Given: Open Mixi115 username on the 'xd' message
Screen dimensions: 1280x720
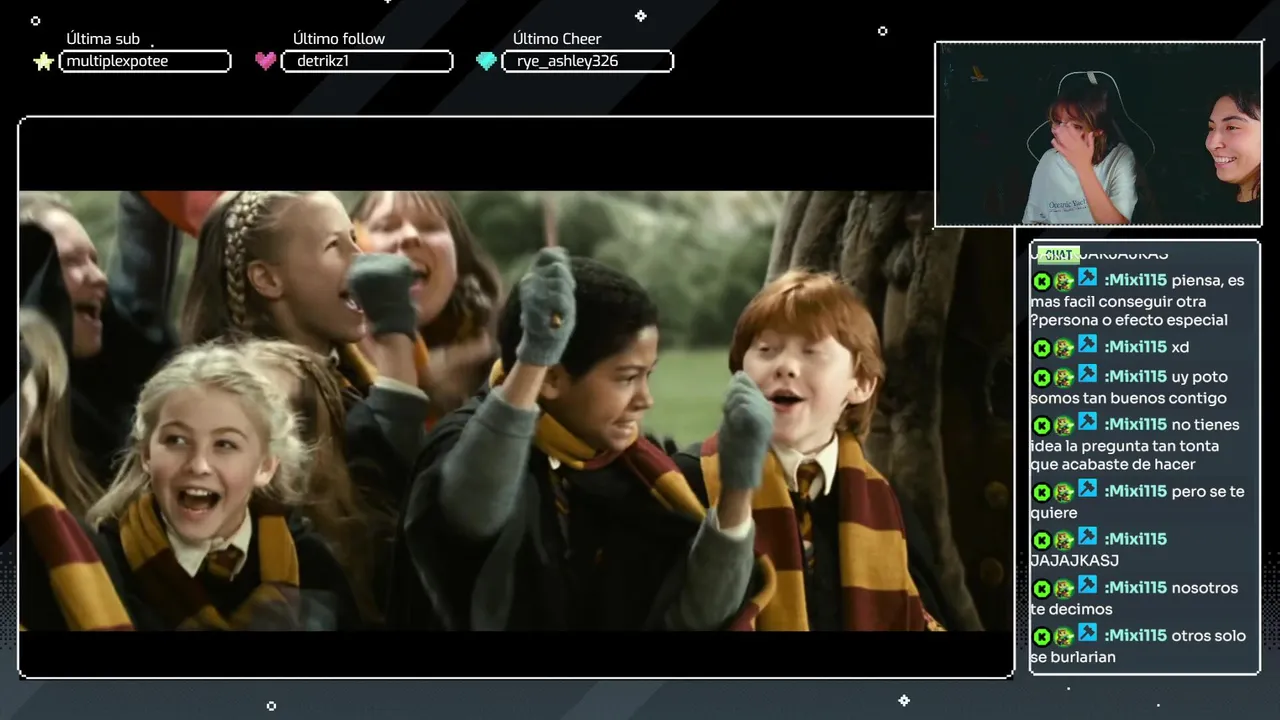Looking at the screenshot, I should pos(1135,347).
